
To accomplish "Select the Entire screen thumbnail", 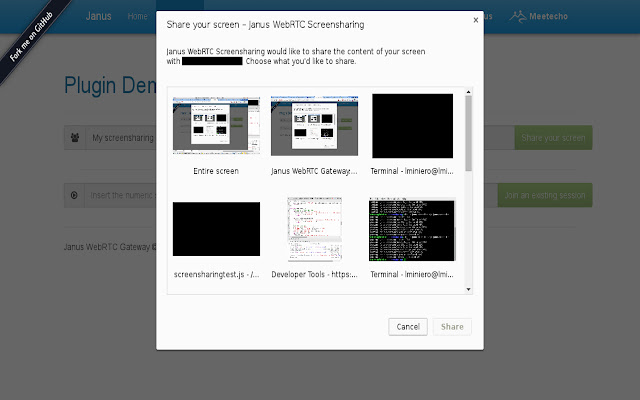I will [216, 125].
